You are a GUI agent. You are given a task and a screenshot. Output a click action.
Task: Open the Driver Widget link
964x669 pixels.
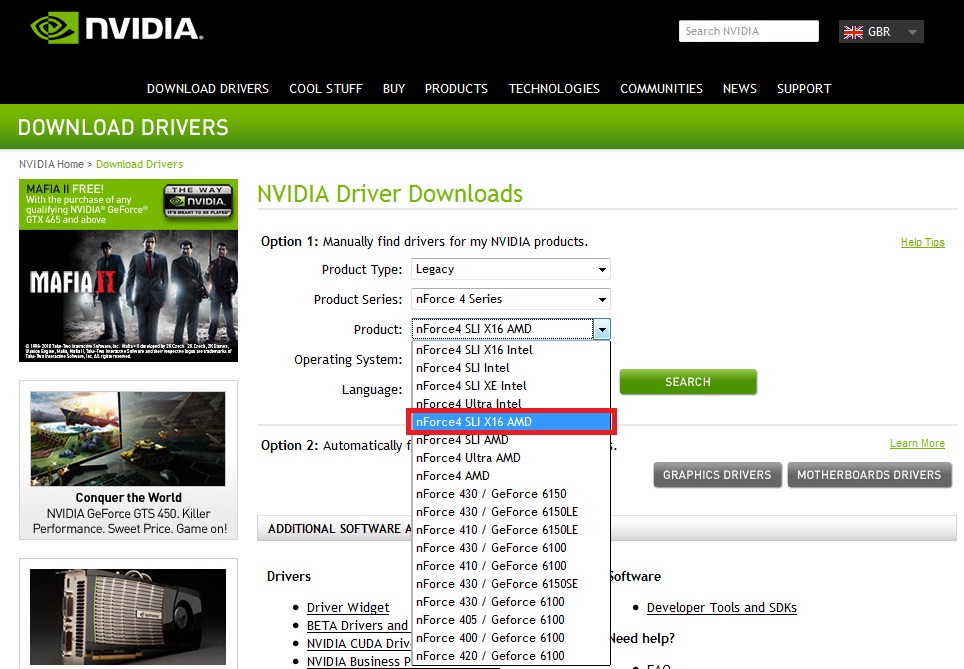pyautogui.click(x=348, y=608)
